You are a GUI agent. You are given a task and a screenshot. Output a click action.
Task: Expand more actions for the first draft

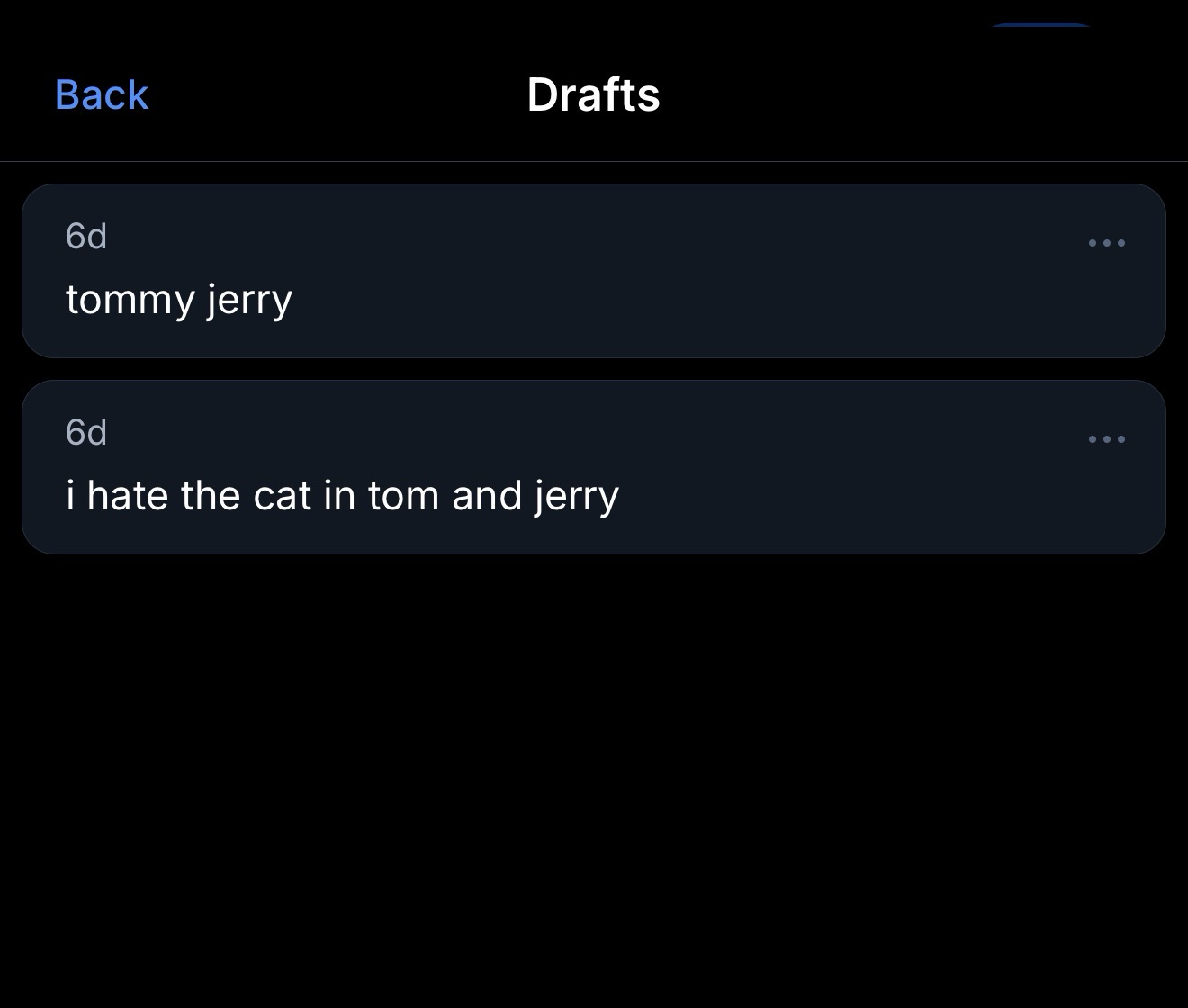click(x=1106, y=243)
